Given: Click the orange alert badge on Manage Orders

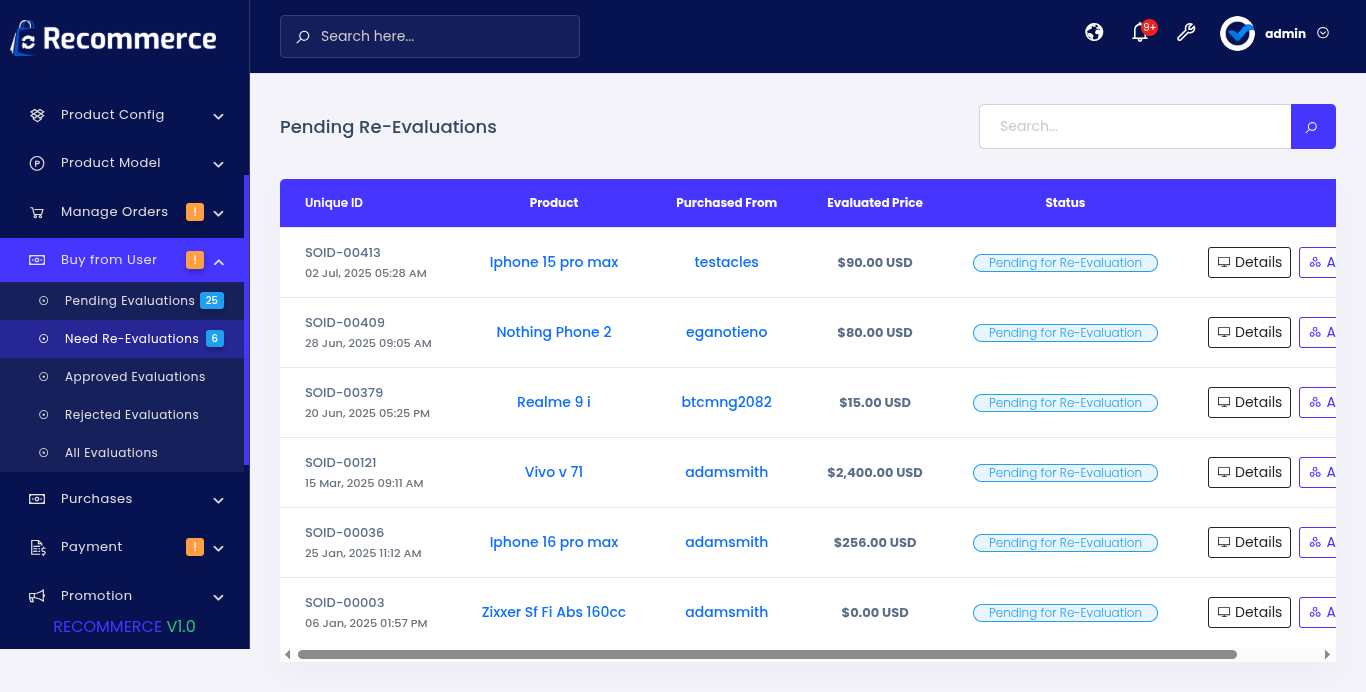Looking at the screenshot, I should [195, 212].
